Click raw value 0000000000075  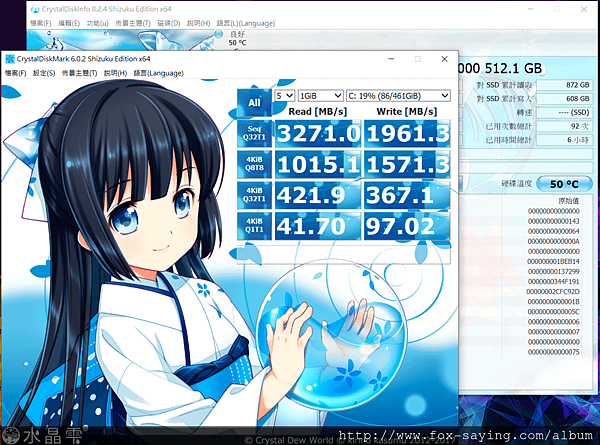pyautogui.click(x=553, y=352)
